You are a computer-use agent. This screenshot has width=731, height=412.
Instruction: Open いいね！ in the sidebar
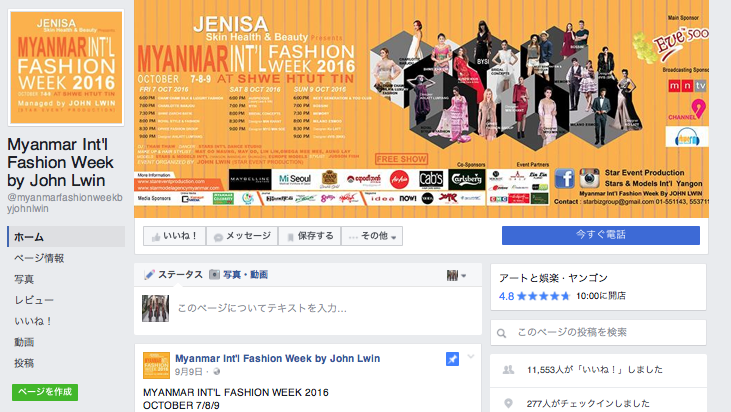(34, 321)
